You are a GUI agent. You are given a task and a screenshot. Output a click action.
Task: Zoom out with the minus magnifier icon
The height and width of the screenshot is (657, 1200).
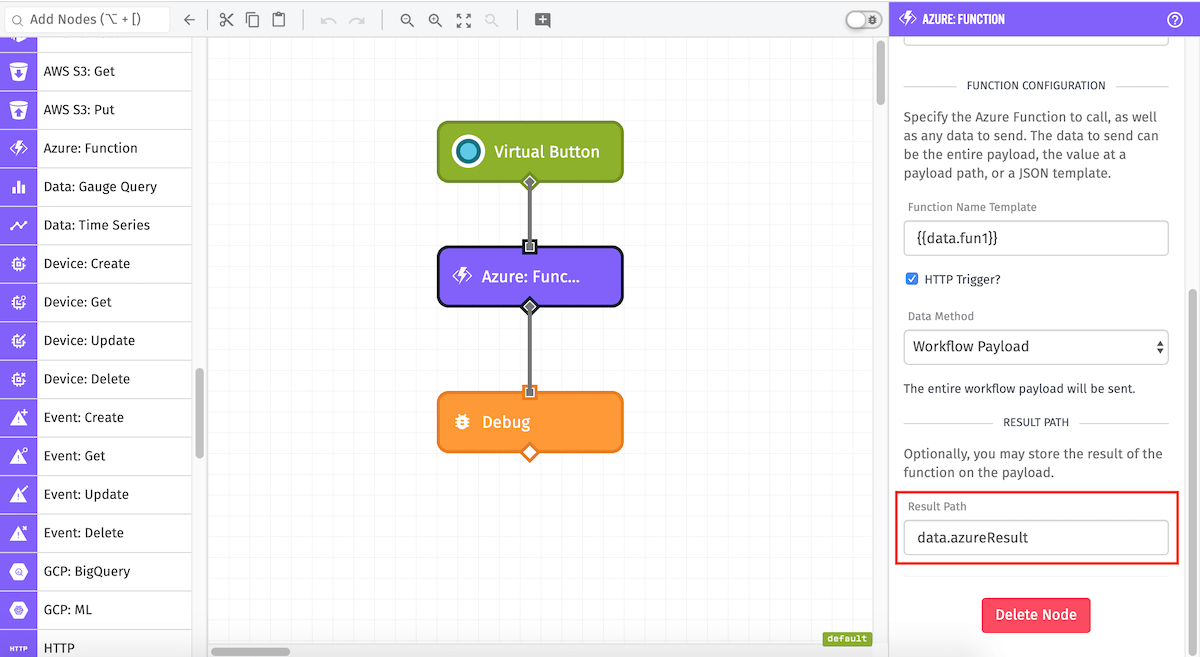pos(407,20)
